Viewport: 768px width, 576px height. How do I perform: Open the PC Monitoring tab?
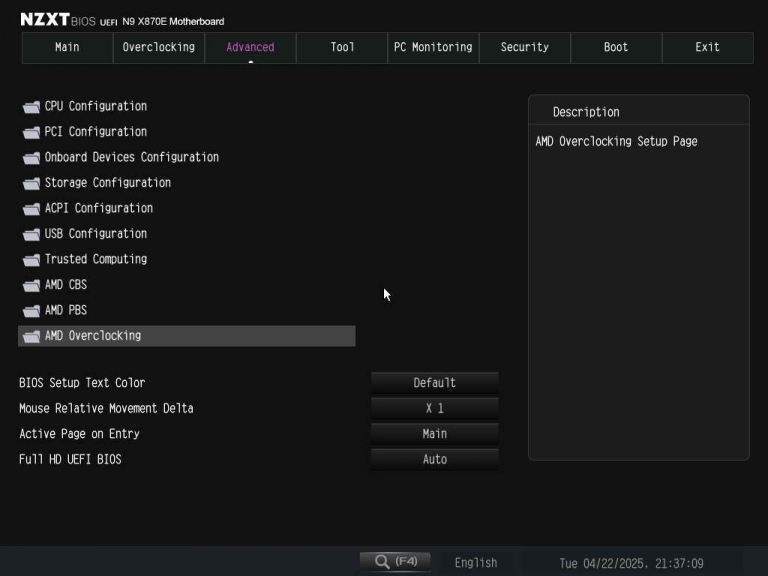(433, 48)
